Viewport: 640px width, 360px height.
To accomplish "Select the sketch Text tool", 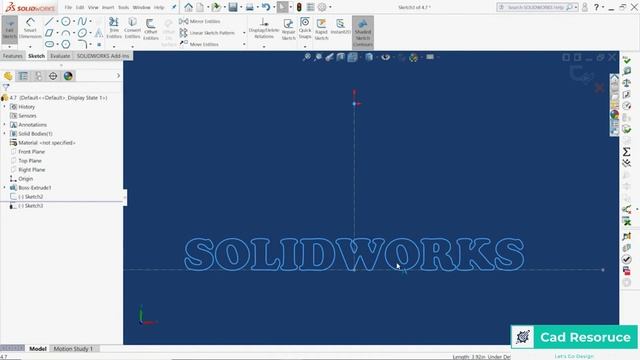I will pos(99,33).
